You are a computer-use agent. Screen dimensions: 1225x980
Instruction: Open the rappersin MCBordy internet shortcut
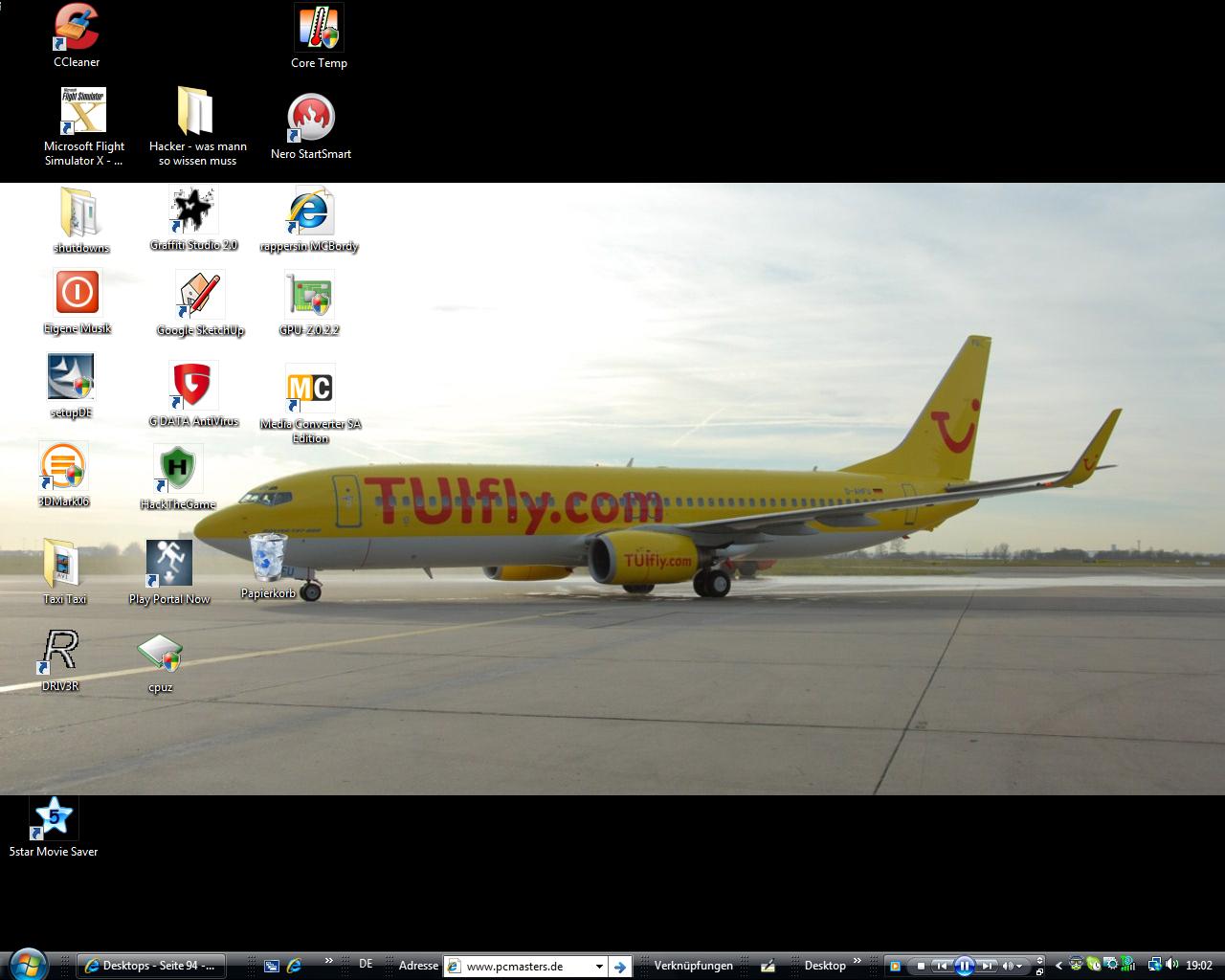[309, 220]
